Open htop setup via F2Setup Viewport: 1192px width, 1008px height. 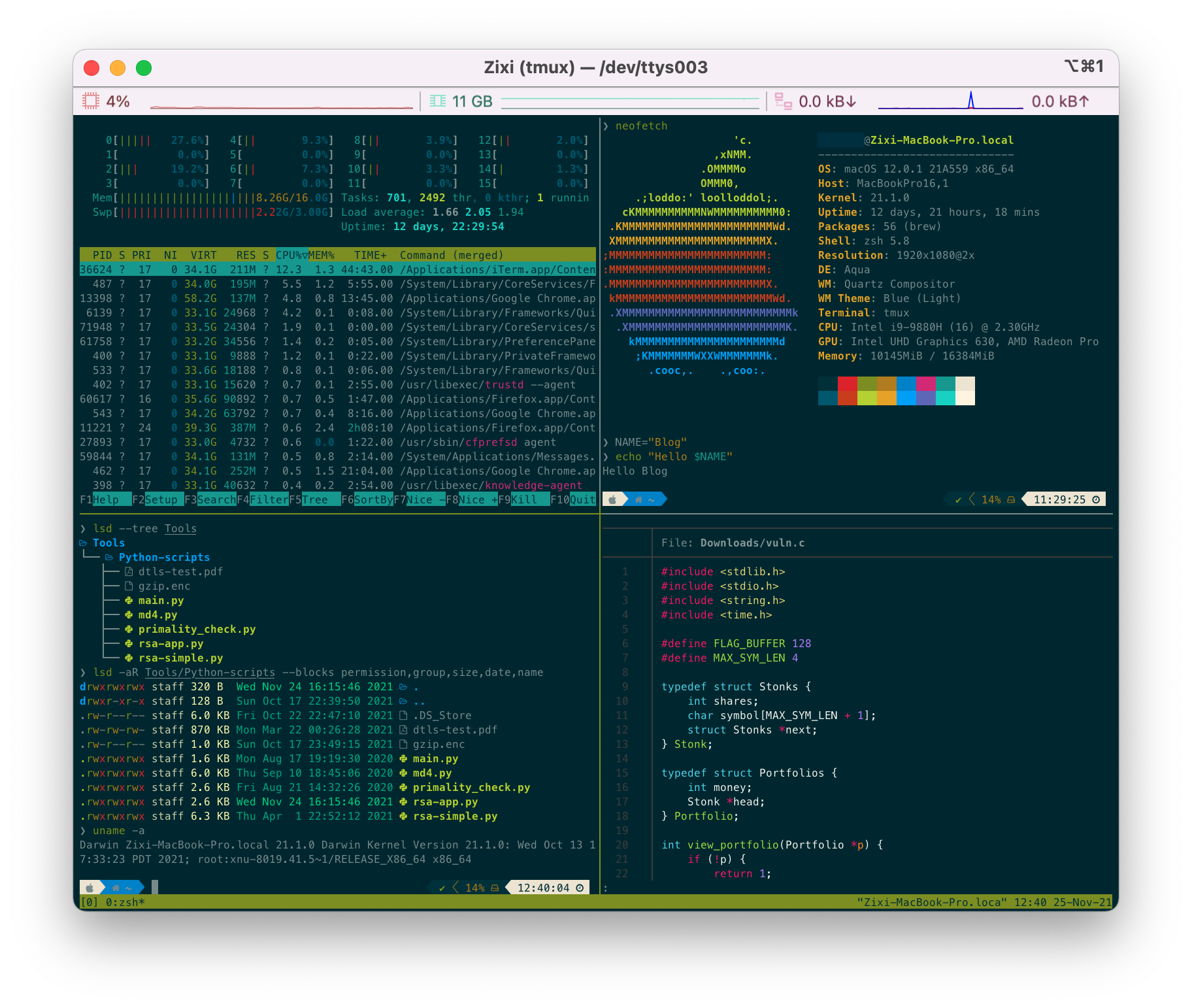coord(157,499)
